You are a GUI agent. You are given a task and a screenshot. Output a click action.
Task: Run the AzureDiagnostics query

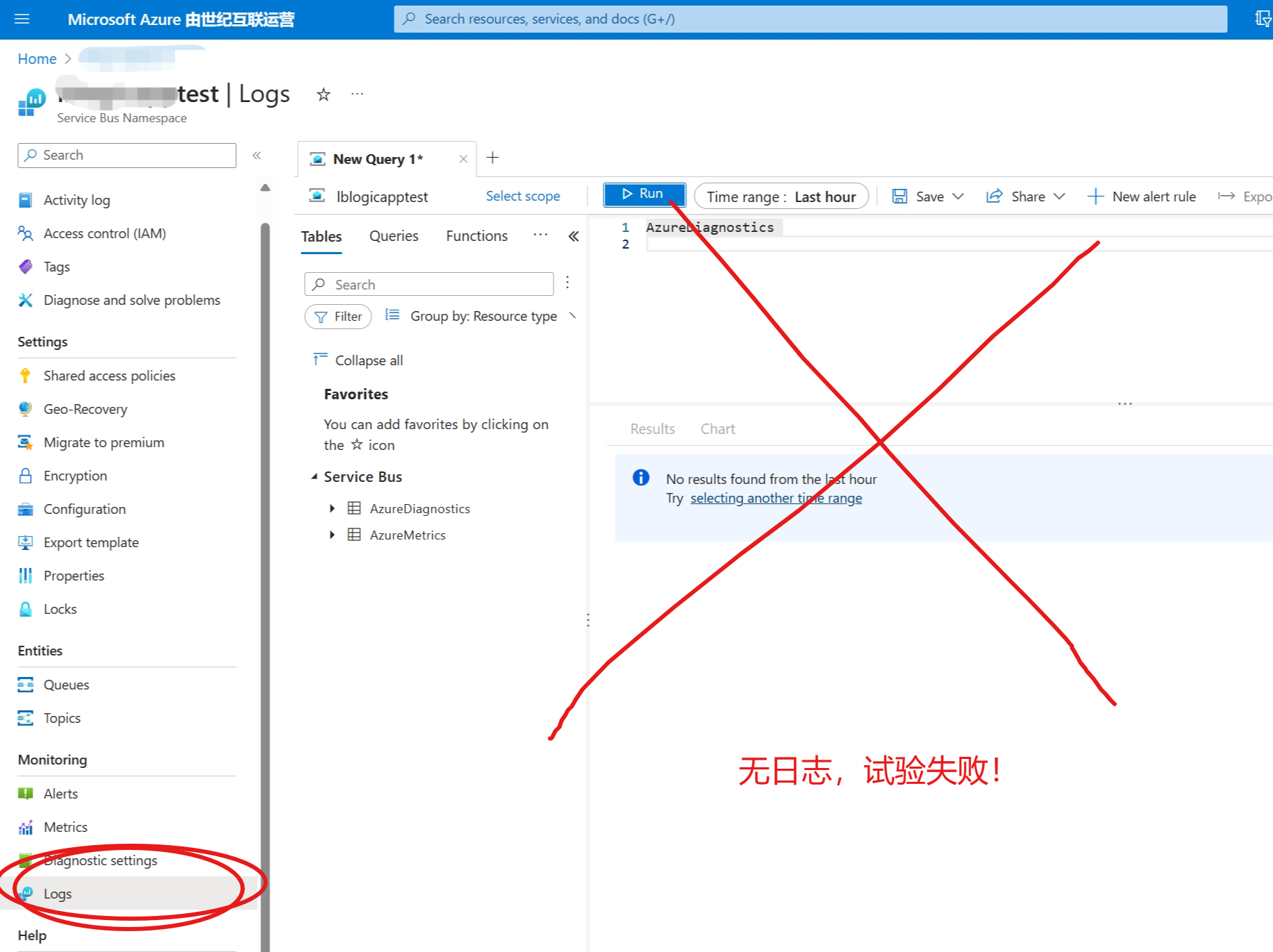(x=643, y=194)
